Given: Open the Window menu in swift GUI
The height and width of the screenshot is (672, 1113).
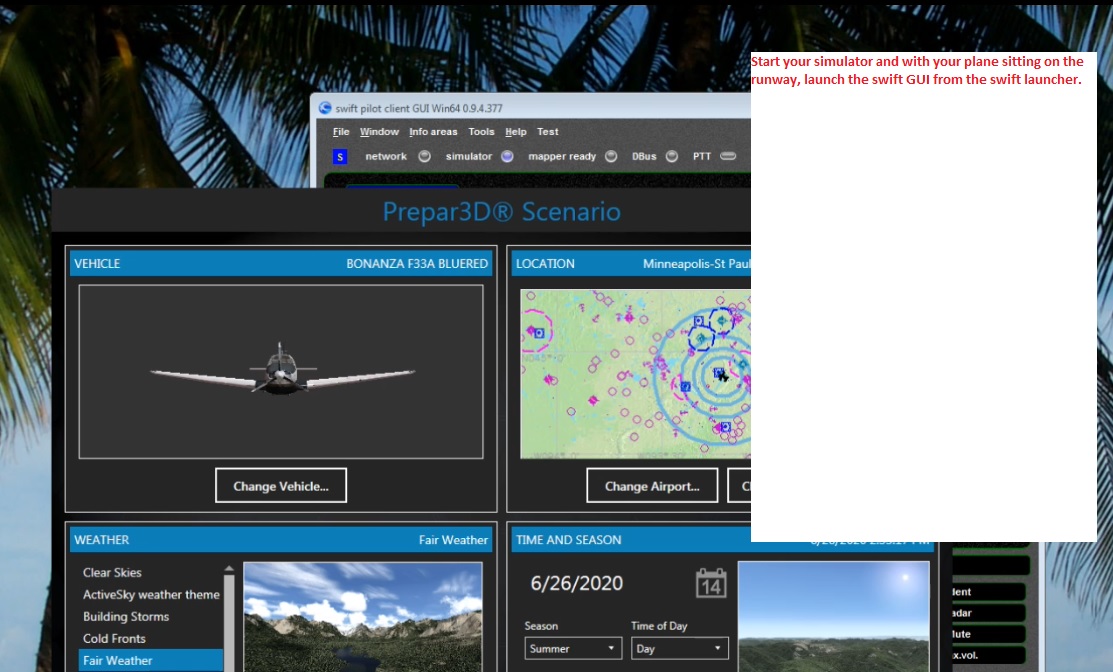Looking at the screenshot, I should (x=379, y=132).
